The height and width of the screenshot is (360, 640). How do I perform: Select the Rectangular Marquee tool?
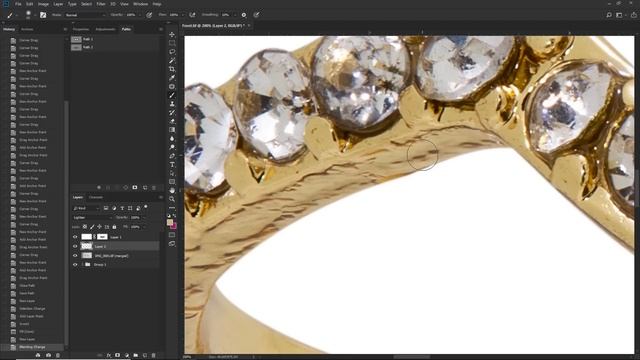click(172, 43)
